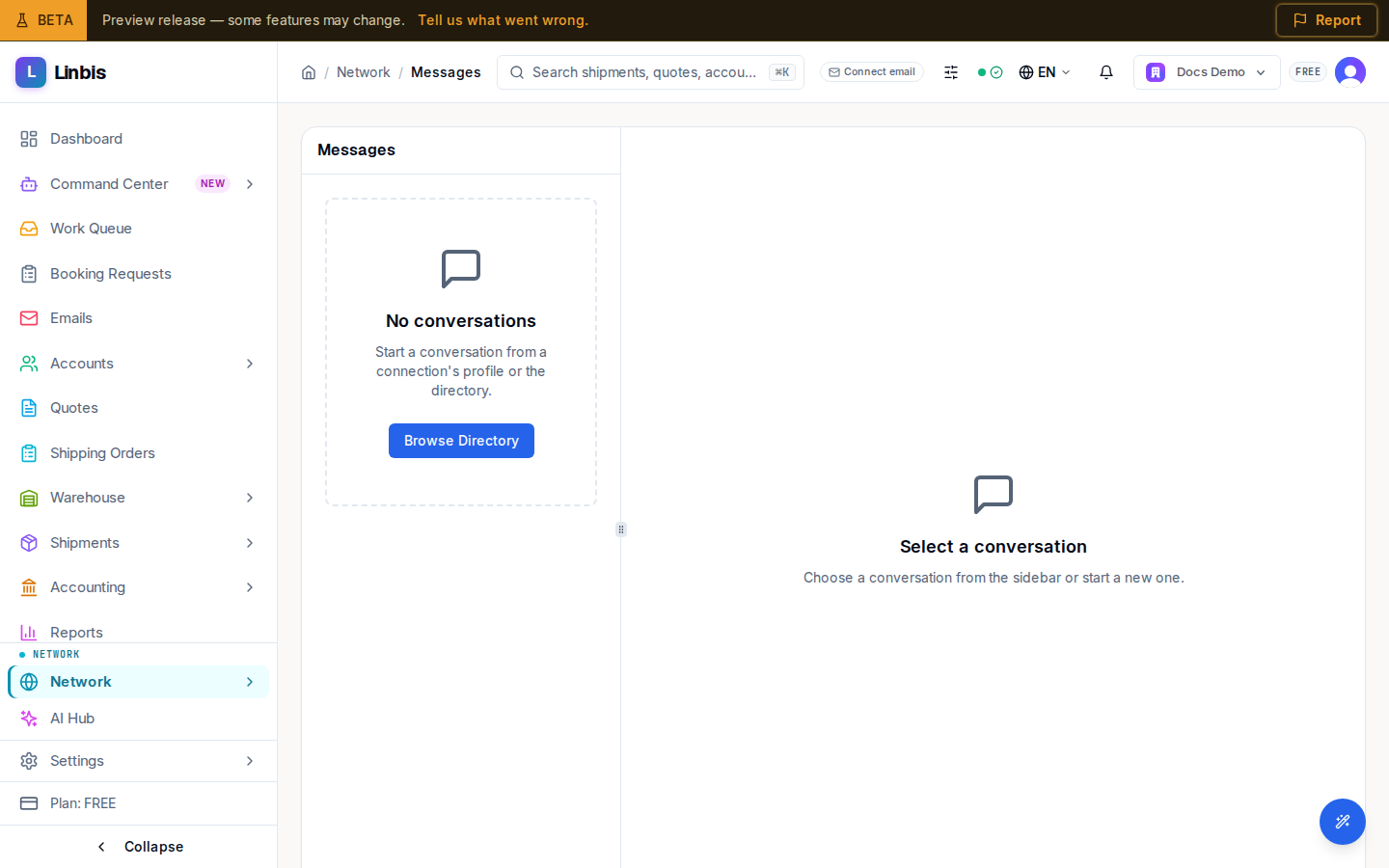Open notifications bell
This screenshot has width=1389, height=868.
pos(1106,72)
